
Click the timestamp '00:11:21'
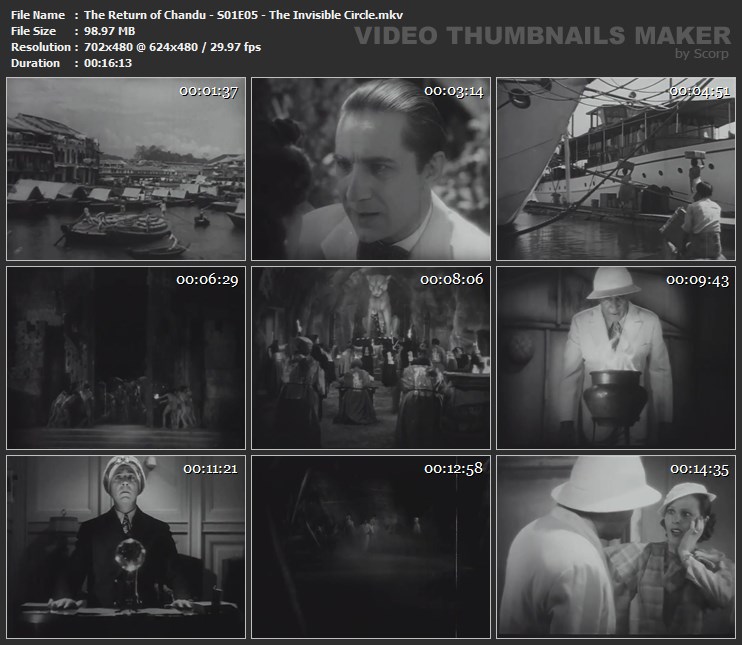[x=211, y=469]
